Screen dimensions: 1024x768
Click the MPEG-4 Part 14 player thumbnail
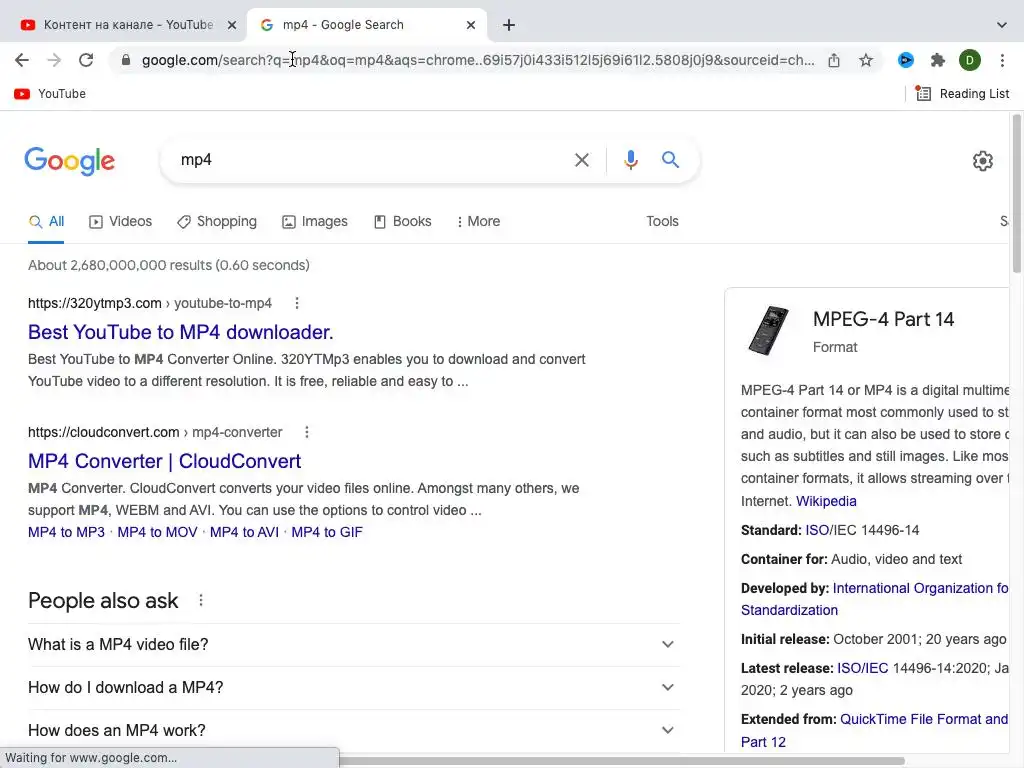(x=769, y=330)
